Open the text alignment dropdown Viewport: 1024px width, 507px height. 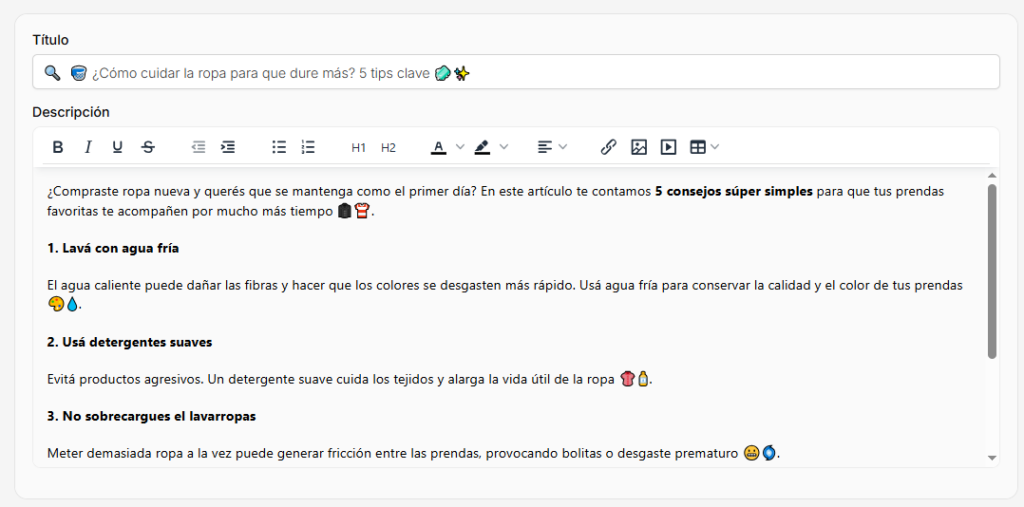click(x=552, y=148)
